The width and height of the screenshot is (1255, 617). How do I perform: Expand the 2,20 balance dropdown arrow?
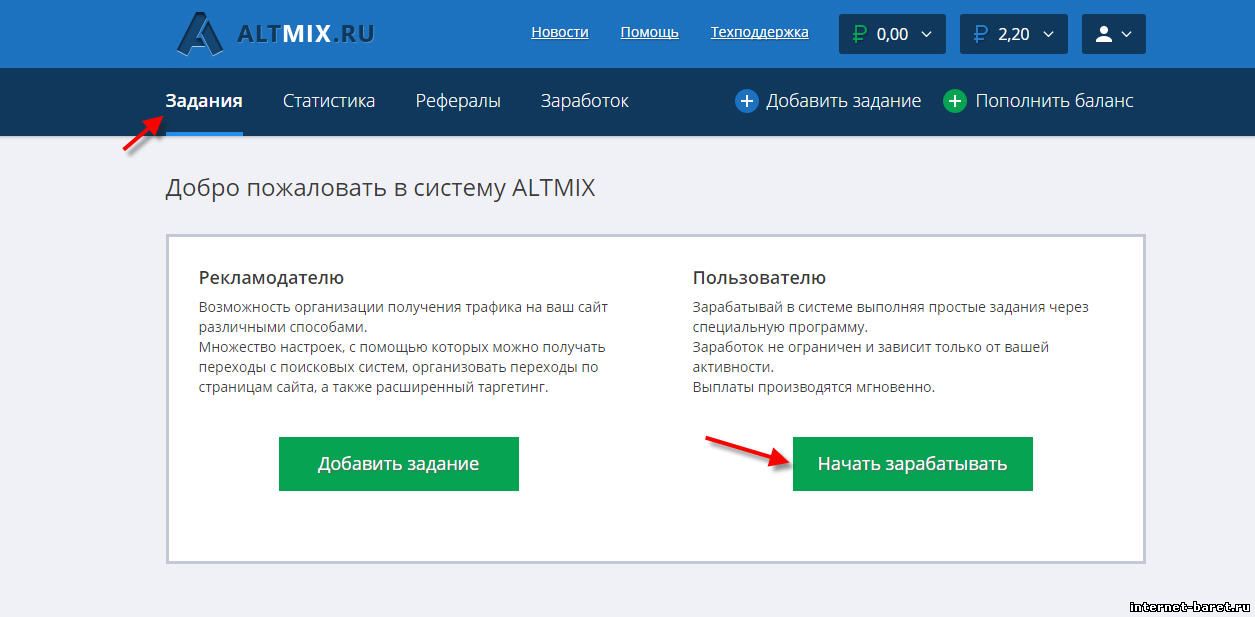(x=1048, y=34)
